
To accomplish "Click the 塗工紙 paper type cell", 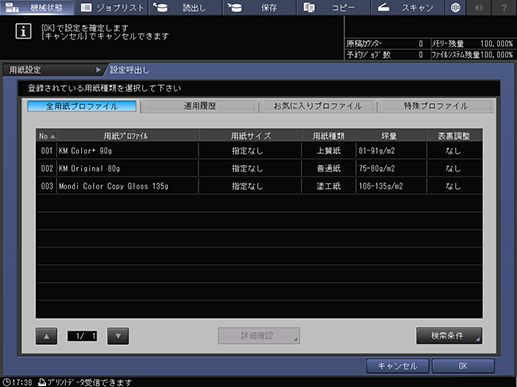I will [329, 186].
